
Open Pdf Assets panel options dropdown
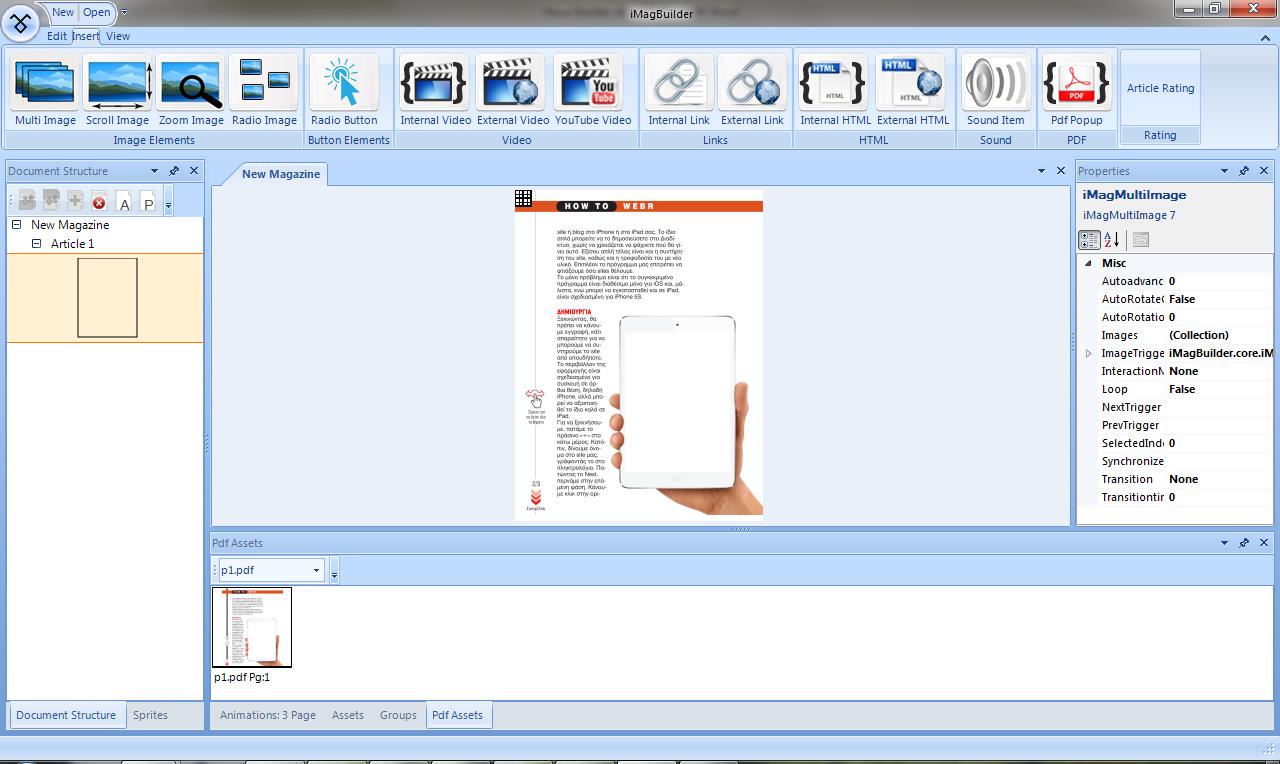[x=1224, y=543]
